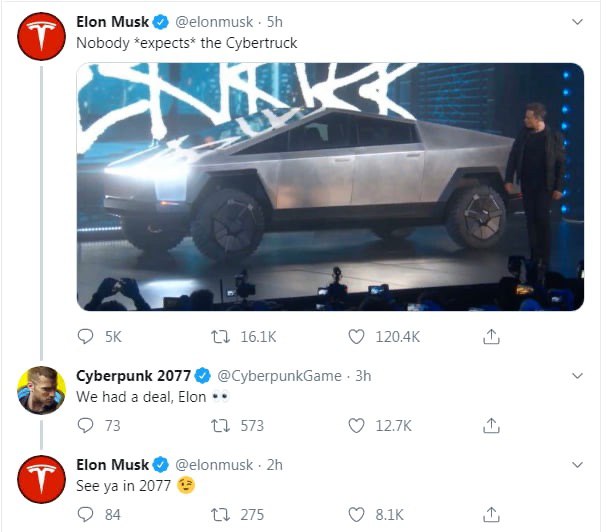This screenshot has height=532, width=613.
Task: Share Cyberpunk 2077's tweet
Action: click(491, 425)
